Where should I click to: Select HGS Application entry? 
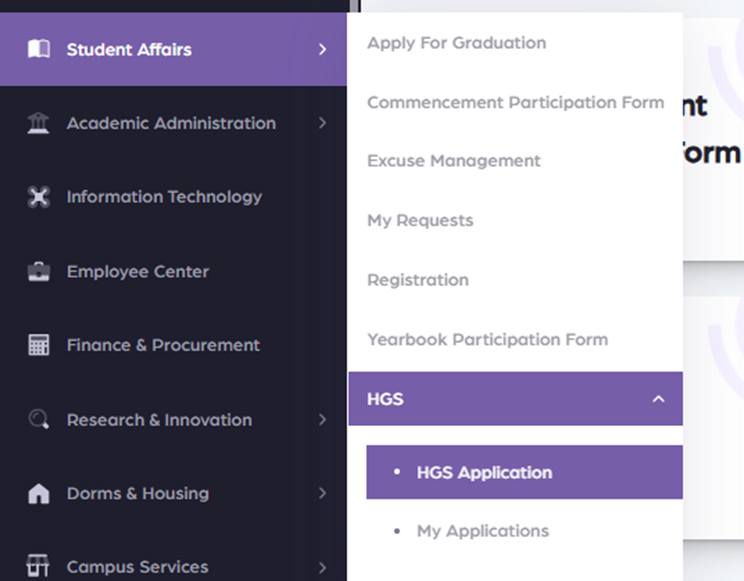pyautogui.click(x=484, y=473)
